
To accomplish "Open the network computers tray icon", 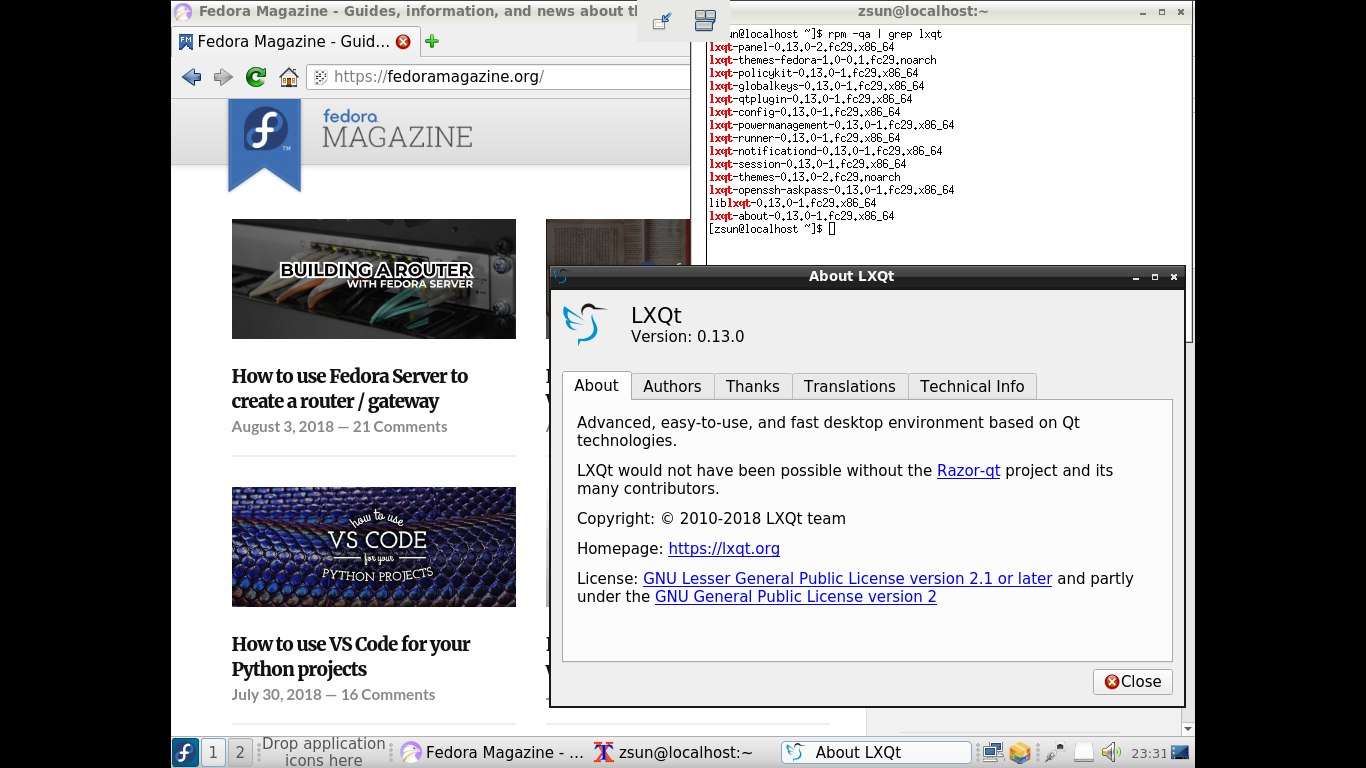I will [x=993, y=752].
